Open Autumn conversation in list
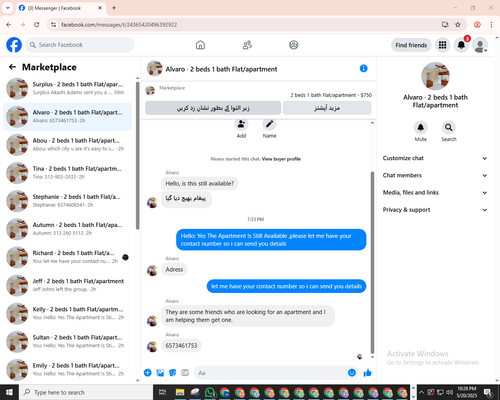 pos(68,229)
